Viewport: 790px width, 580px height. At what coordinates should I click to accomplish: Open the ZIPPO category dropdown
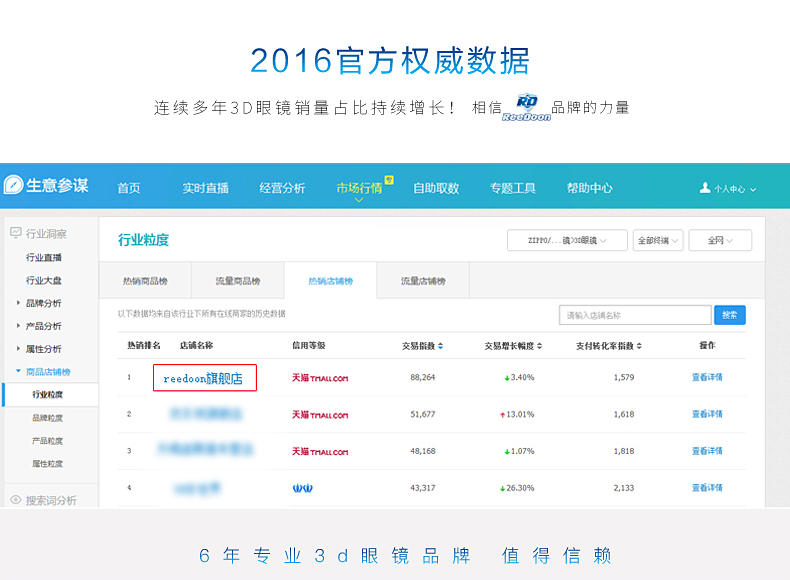(567, 240)
